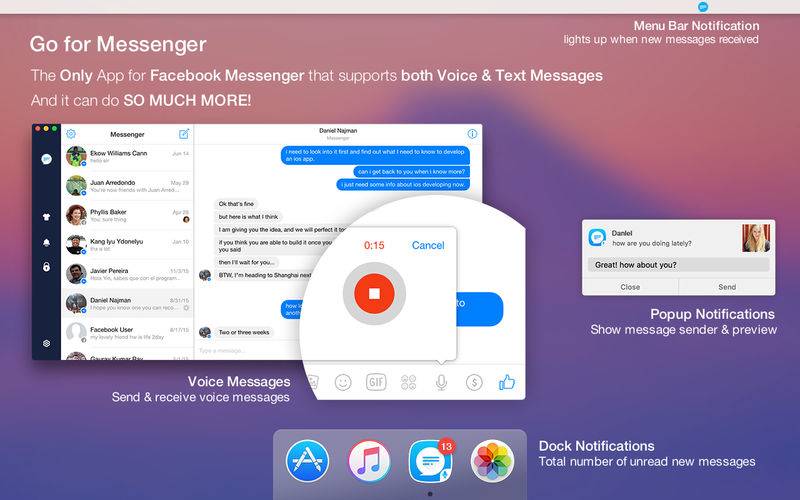
Task: Compose a new message with pencil icon
Action: 184,134
